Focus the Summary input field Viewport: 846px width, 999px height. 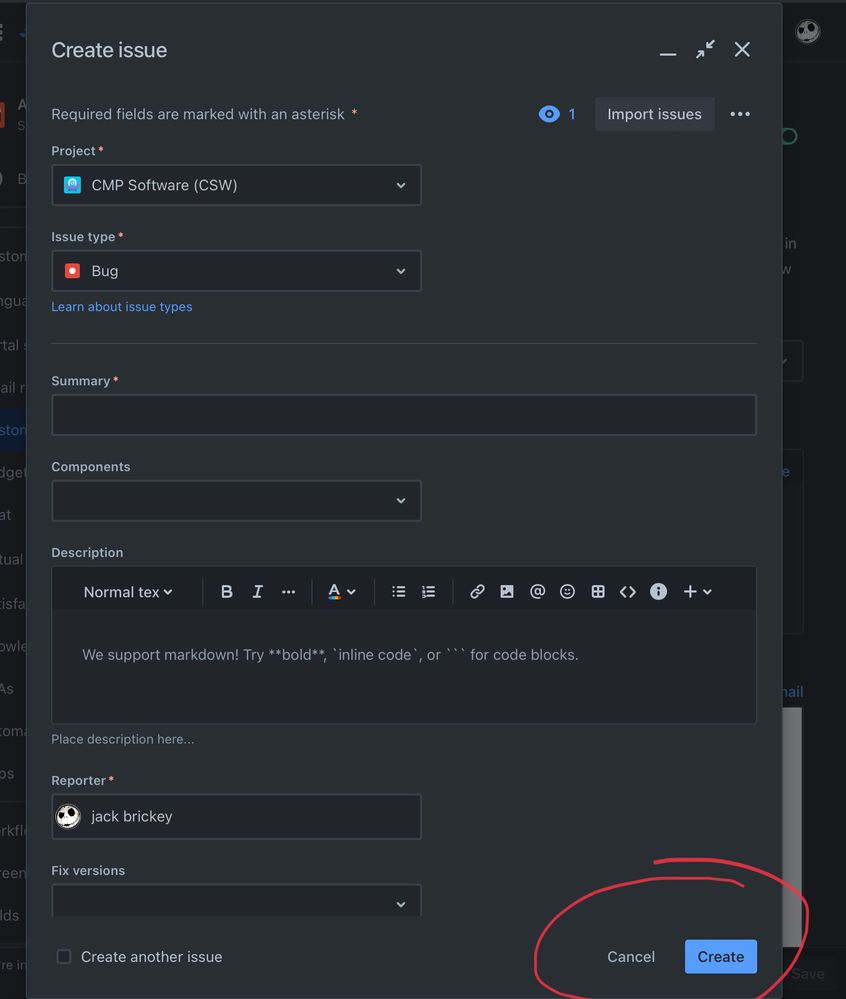pos(404,415)
